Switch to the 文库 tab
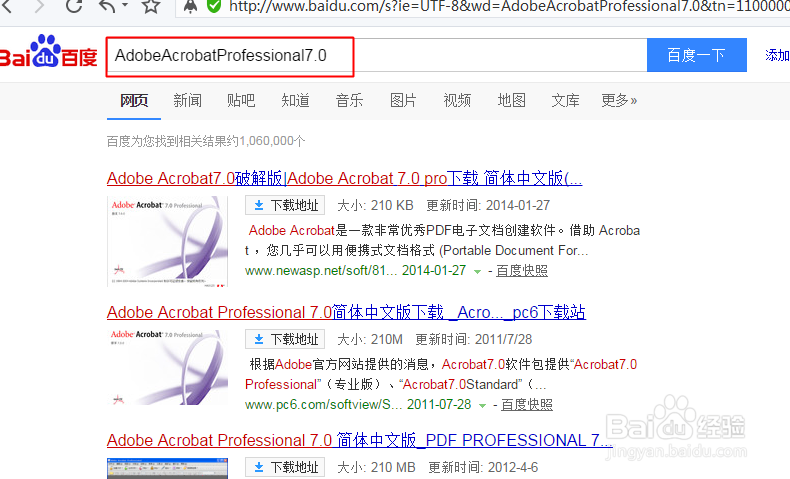This screenshot has height=479, width=790. (x=565, y=100)
